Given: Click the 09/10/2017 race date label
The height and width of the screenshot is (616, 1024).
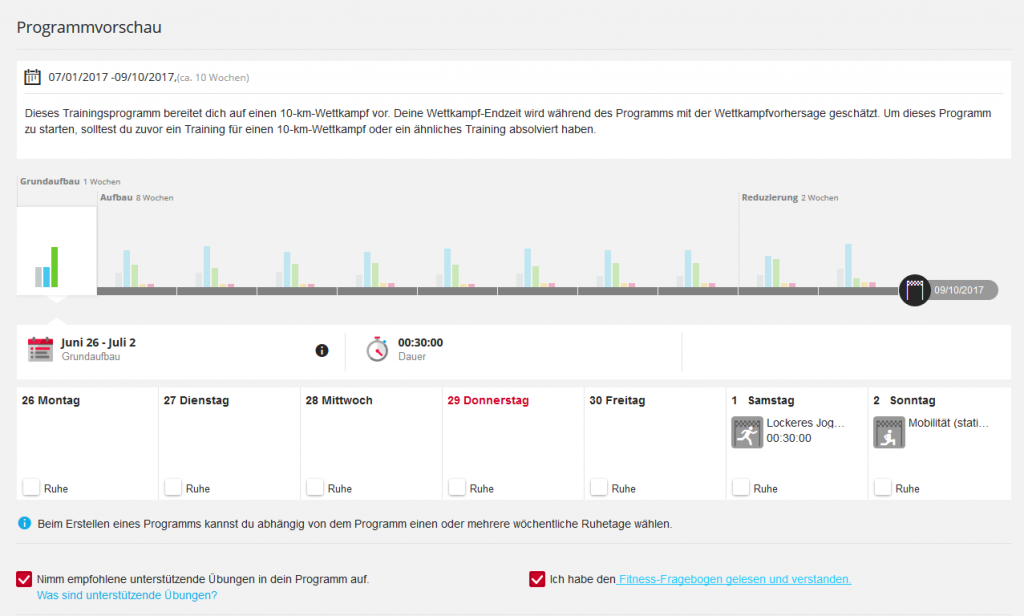Looking at the screenshot, I should (960, 290).
